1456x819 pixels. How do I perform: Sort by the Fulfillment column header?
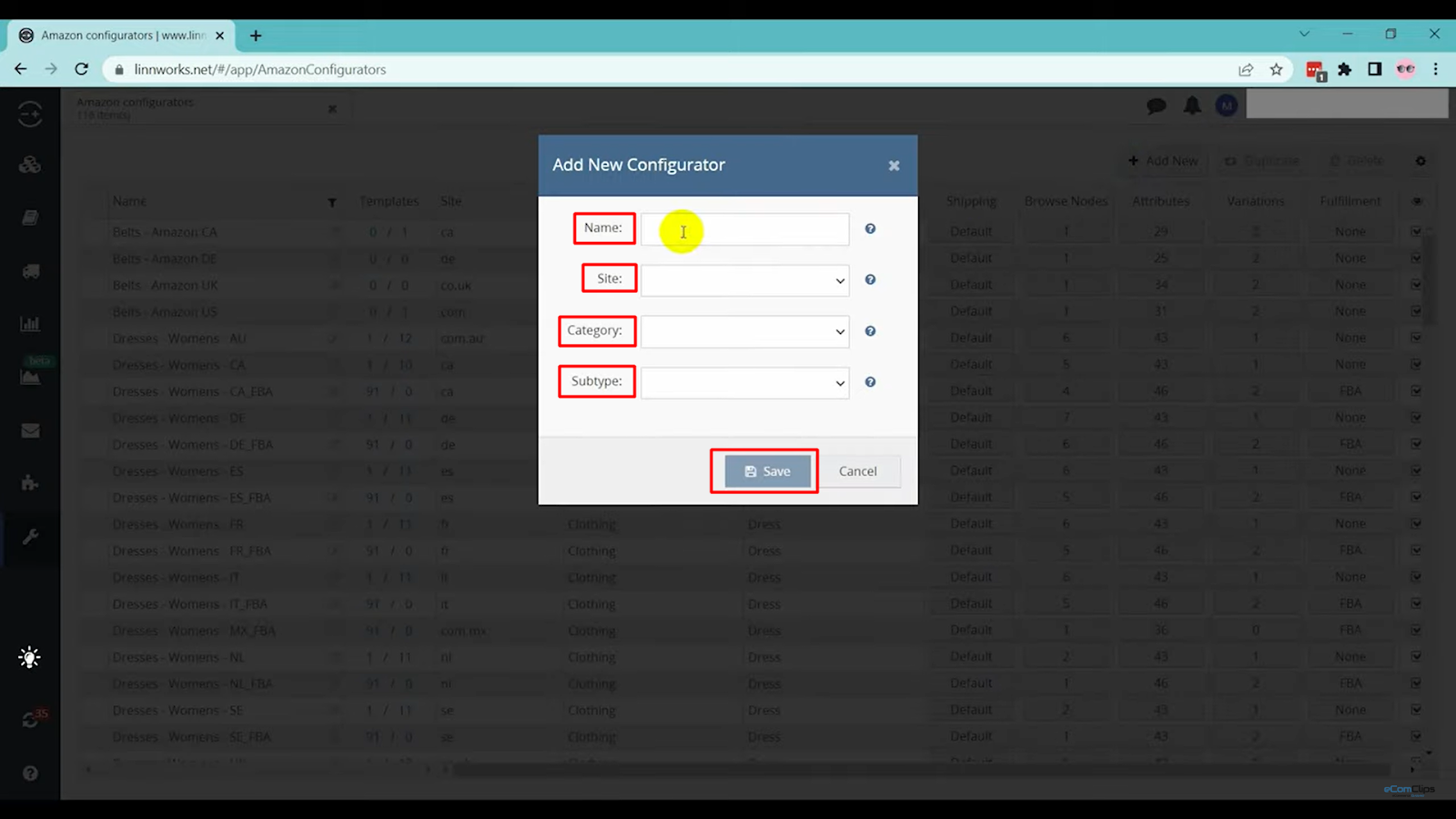pyautogui.click(x=1350, y=201)
